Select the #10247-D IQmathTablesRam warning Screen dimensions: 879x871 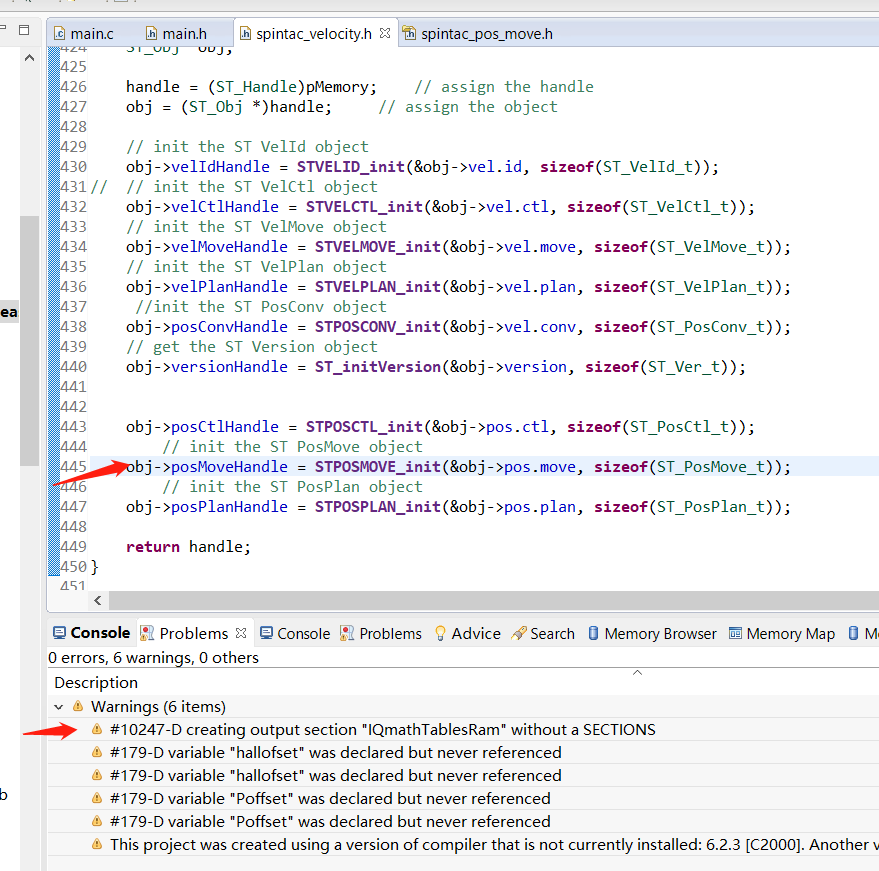(463, 730)
